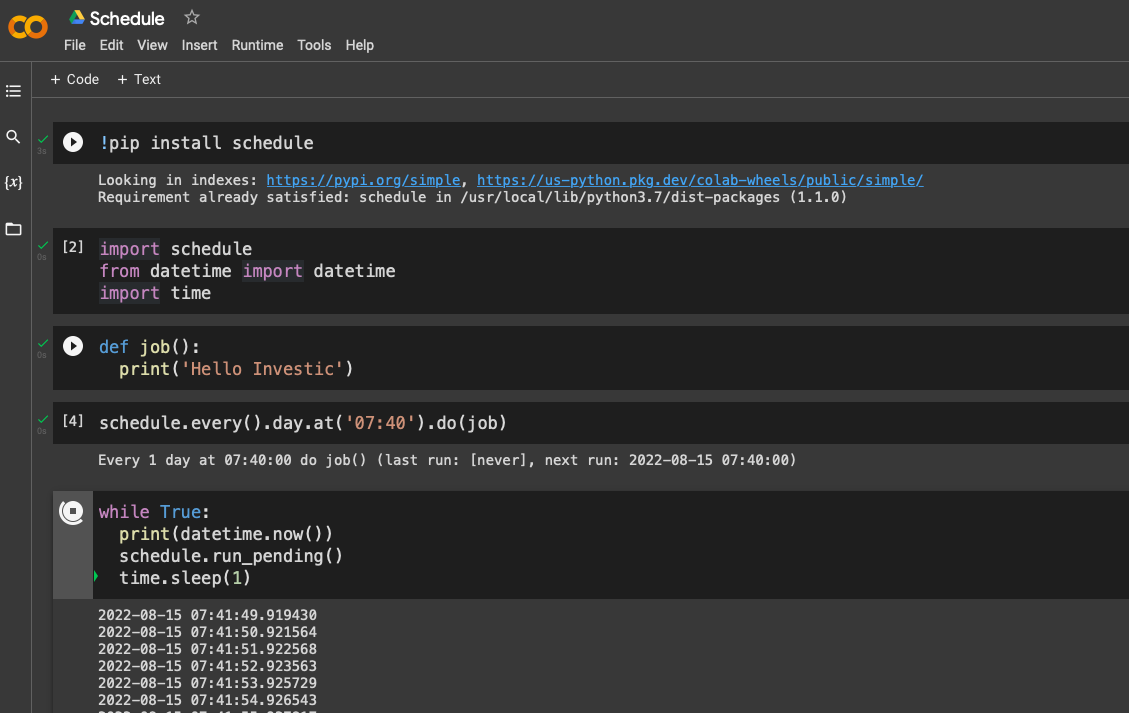The width and height of the screenshot is (1129, 713).
Task: Add a new code cell
Action: click(75, 79)
